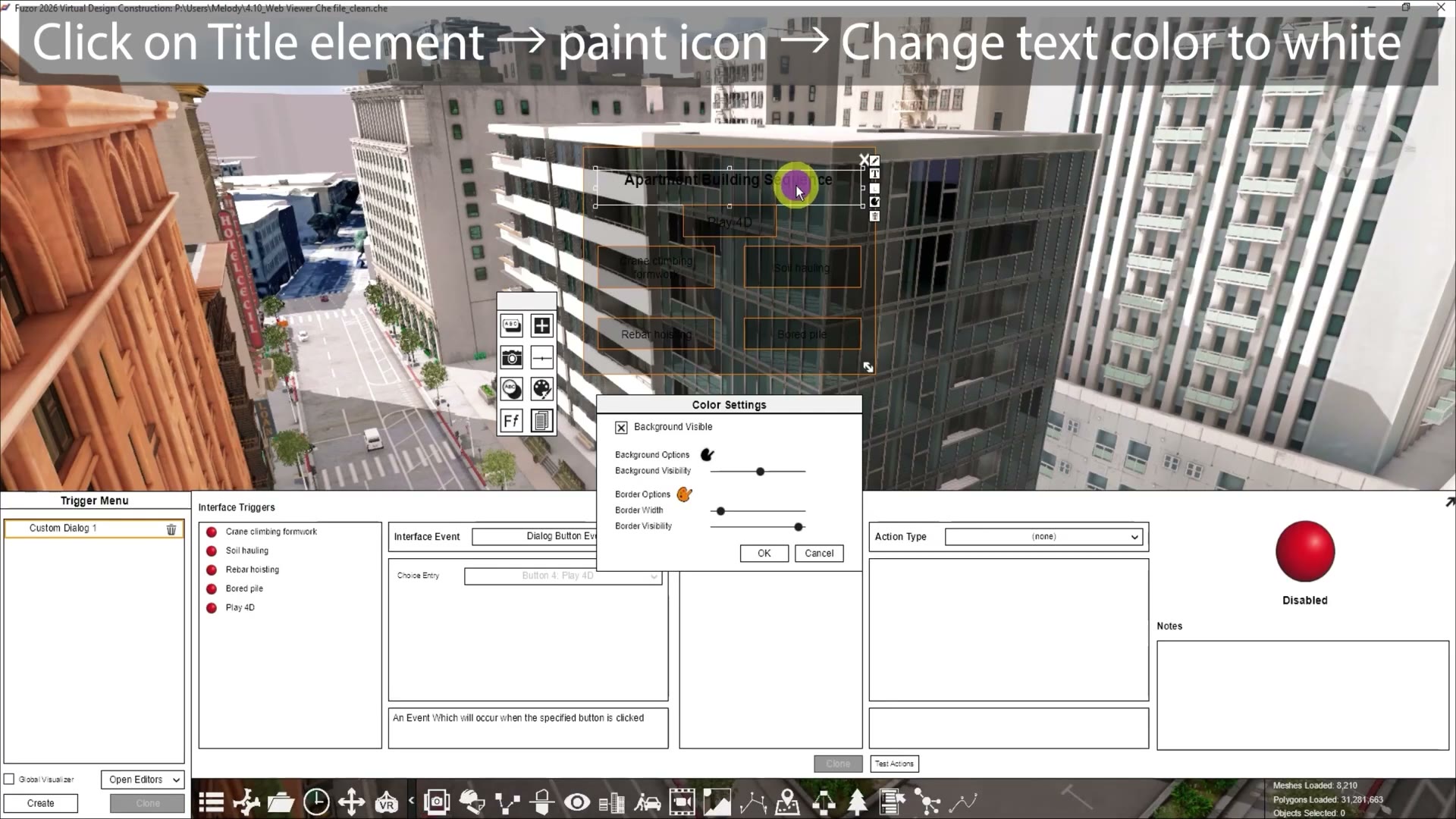
Task: Click the Create button
Action: pos(41,803)
